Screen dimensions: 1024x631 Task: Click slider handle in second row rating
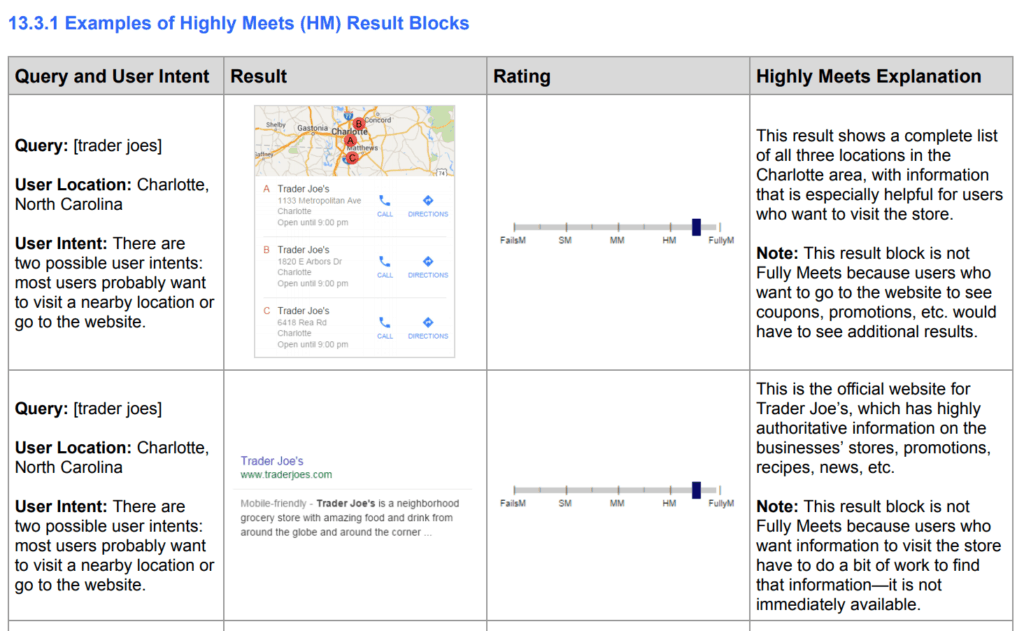(696, 490)
